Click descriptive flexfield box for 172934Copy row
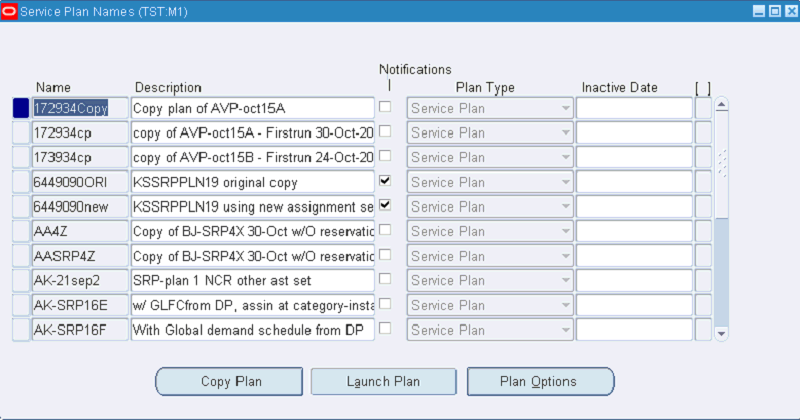This screenshot has width=800, height=420. 703,108
